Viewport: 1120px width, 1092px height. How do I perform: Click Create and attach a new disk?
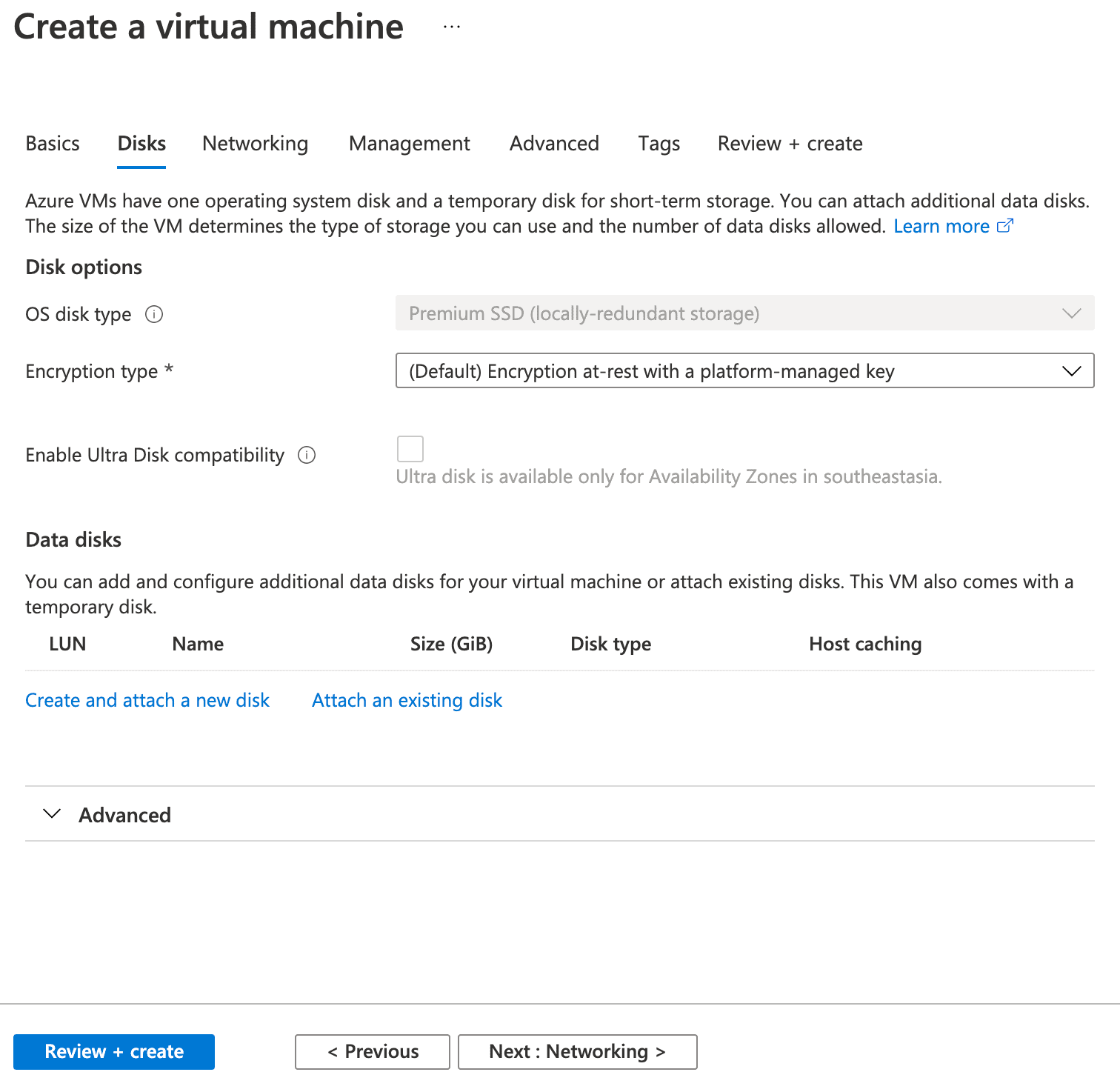pos(147,699)
